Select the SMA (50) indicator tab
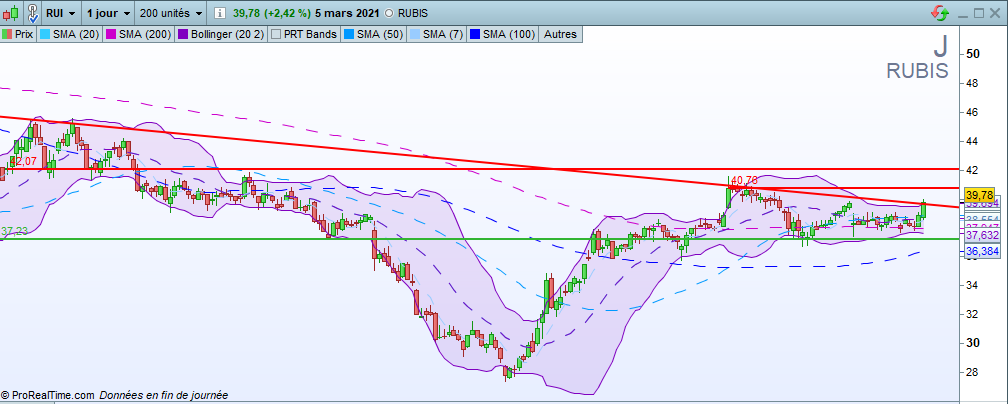1008x404 pixels. coord(372,34)
